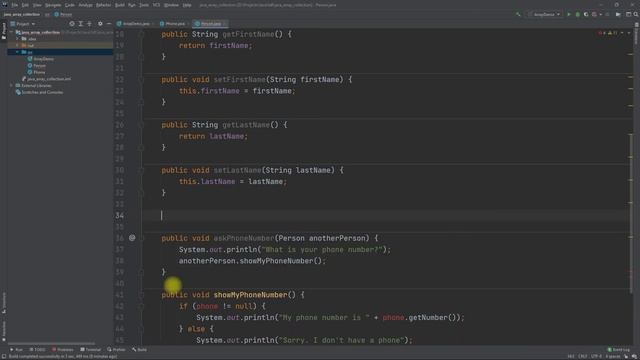
Task: Open the Build tool window button
Action: 140,350
